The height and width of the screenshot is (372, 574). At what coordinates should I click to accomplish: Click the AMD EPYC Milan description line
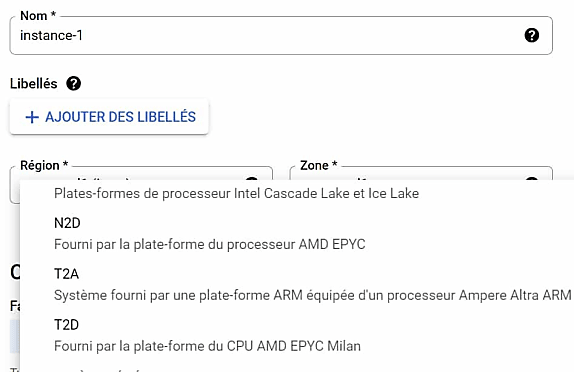207,346
